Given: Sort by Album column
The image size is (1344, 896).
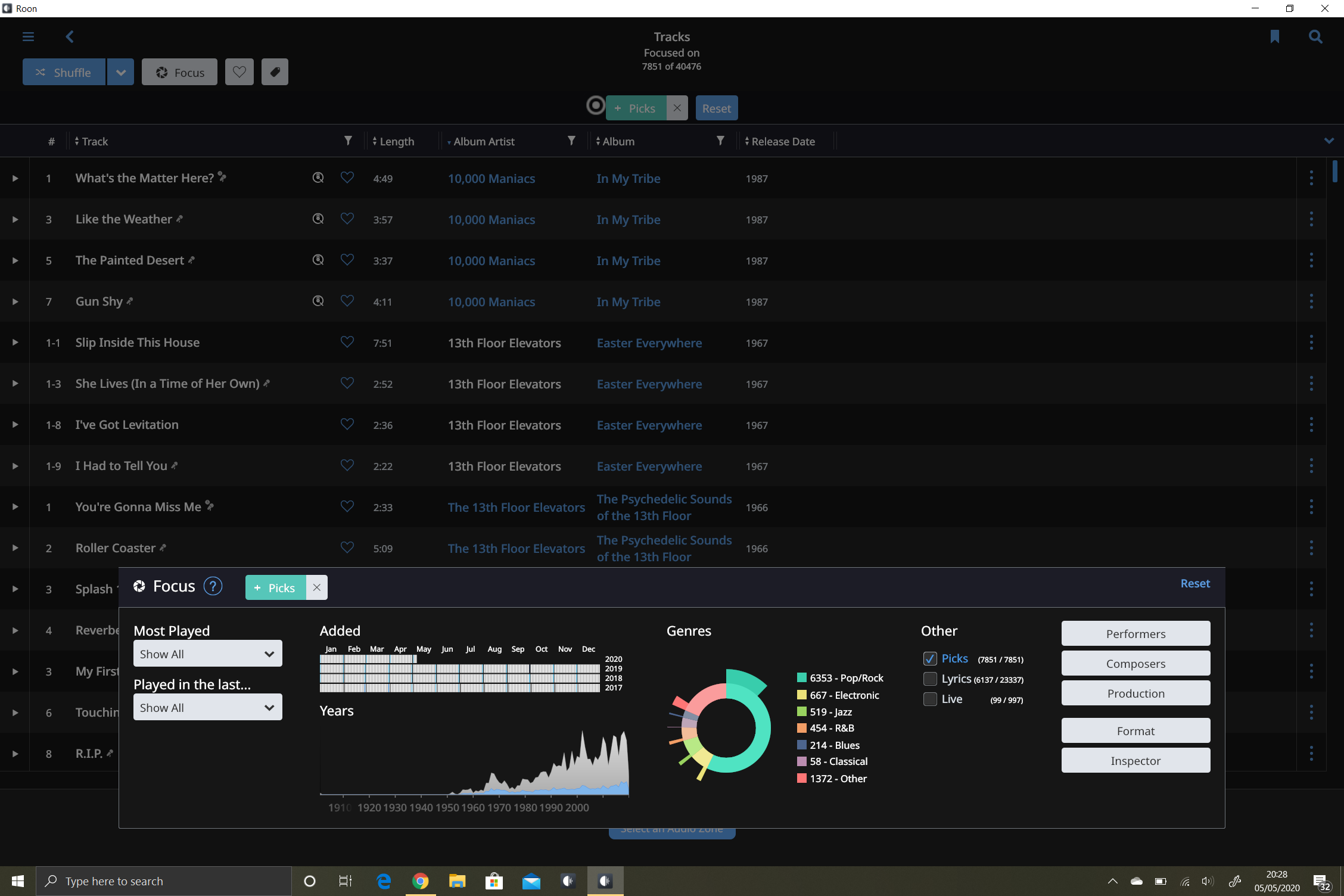Looking at the screenshot, I should (x=615, y=141).
